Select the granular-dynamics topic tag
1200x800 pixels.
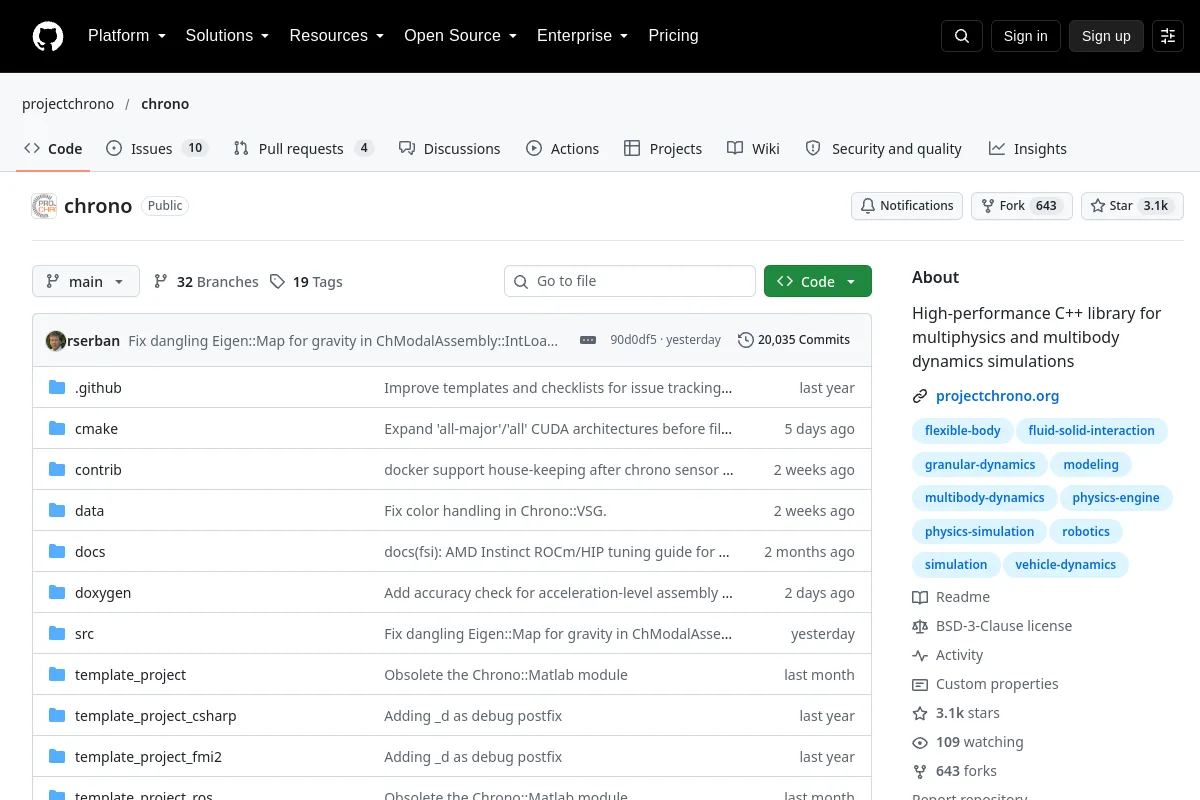pyautogui.click(x=980, y=464)
